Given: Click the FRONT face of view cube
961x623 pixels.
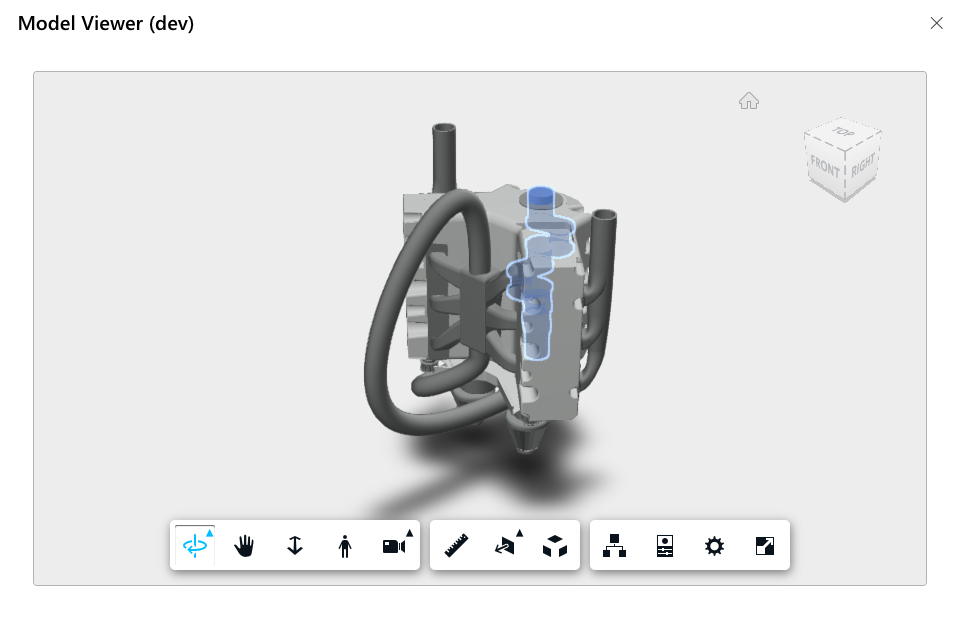Looking at the screenshot, I should (825, 166).
